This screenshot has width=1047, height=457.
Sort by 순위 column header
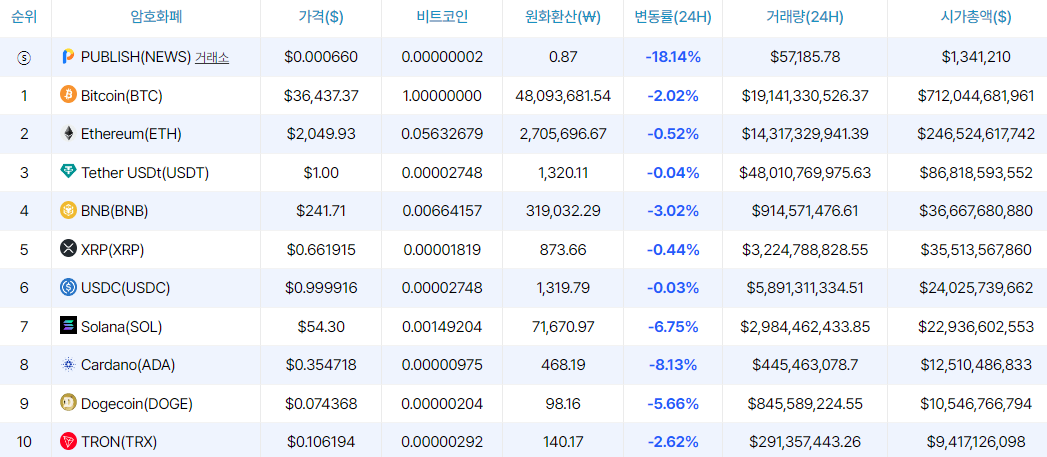(x=24, y=17)
